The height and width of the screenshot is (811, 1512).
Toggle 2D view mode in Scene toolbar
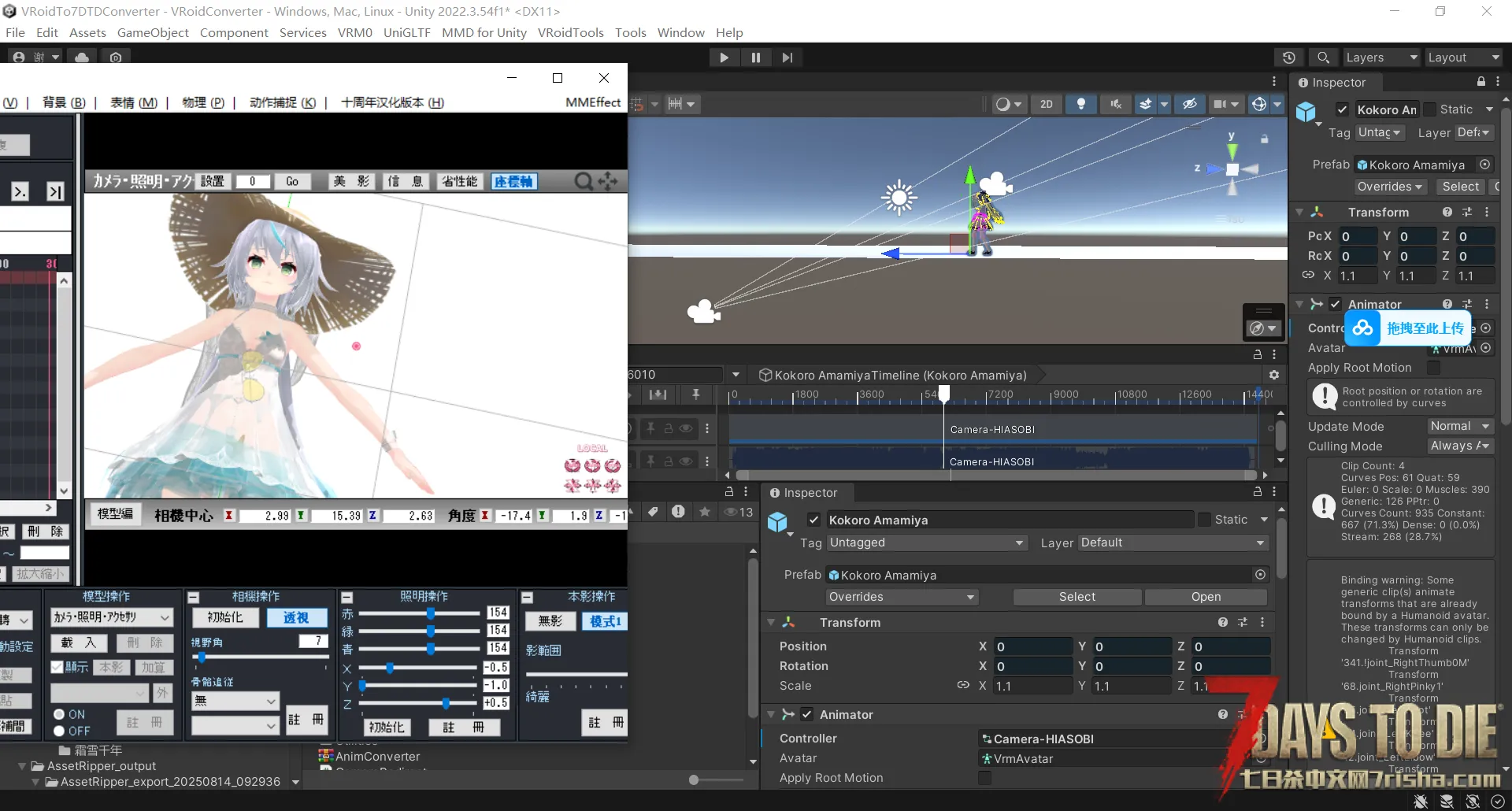coord(1046,104)
